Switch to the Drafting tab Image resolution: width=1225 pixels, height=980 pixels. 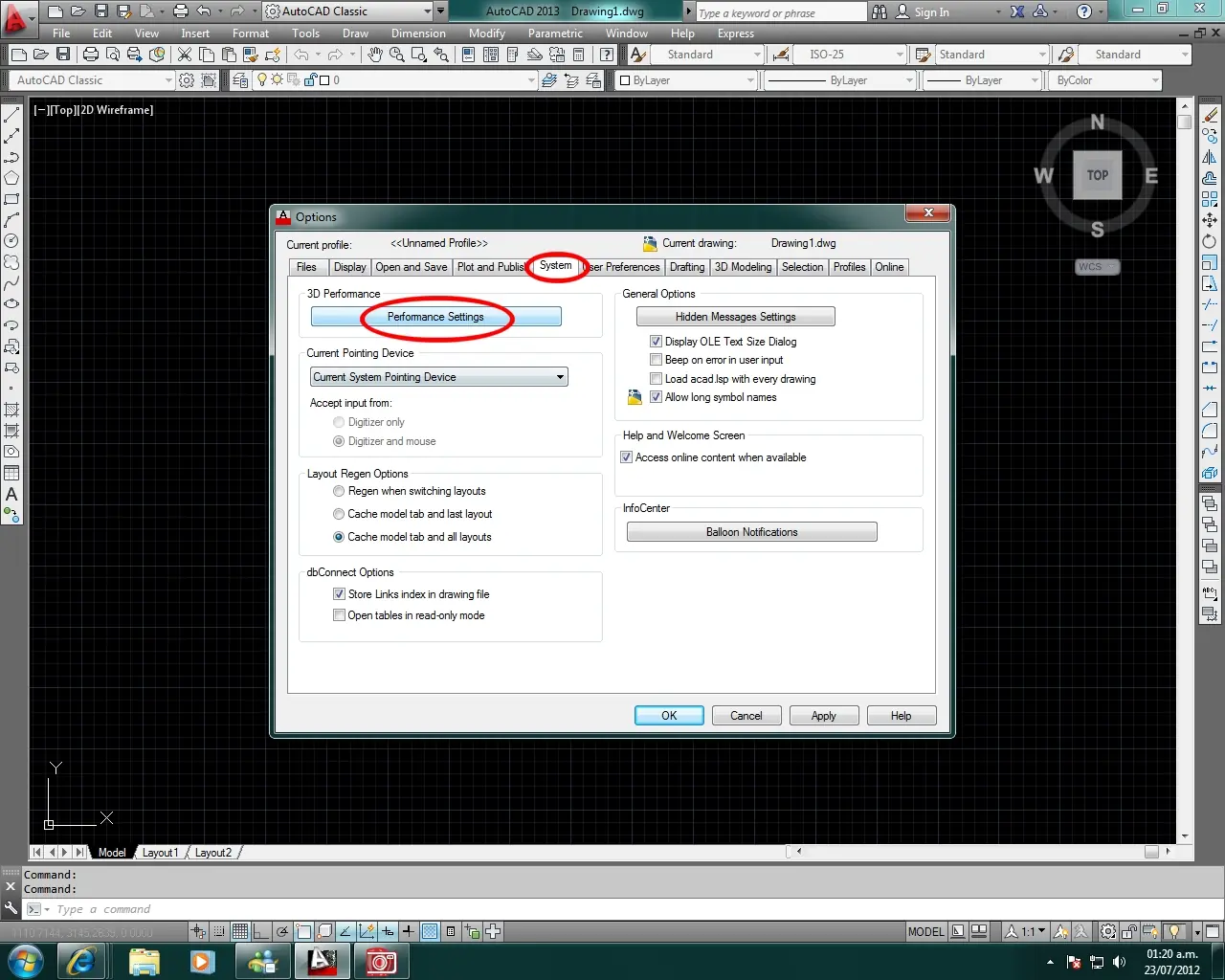pos(687,267)
